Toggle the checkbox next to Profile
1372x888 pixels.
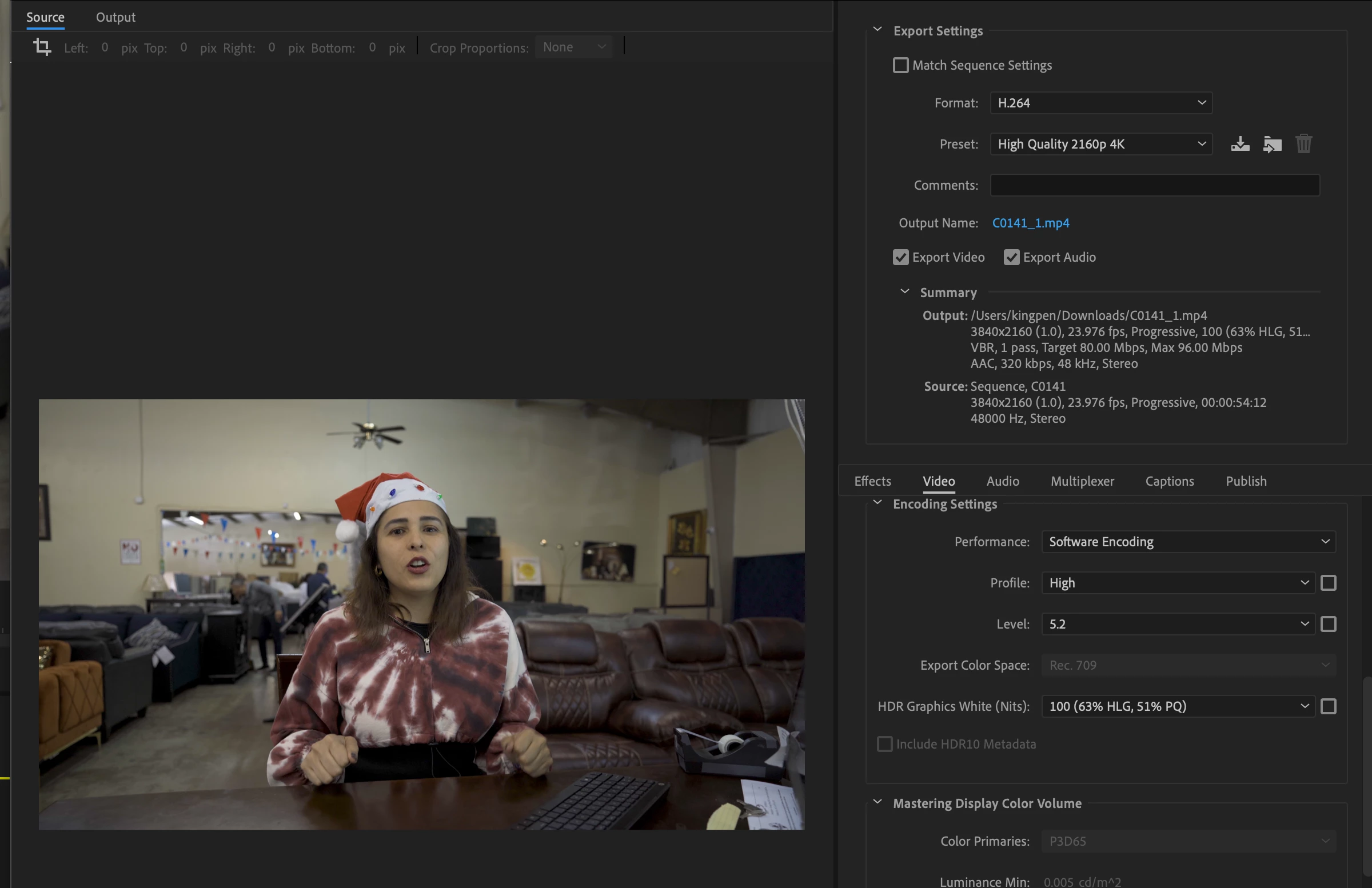point(1328,583)
